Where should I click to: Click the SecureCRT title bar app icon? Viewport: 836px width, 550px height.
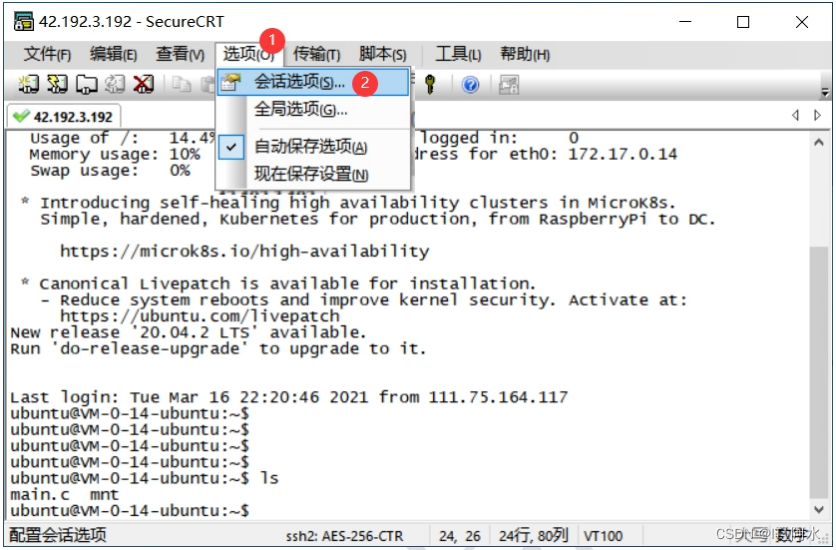pos(23,22)
